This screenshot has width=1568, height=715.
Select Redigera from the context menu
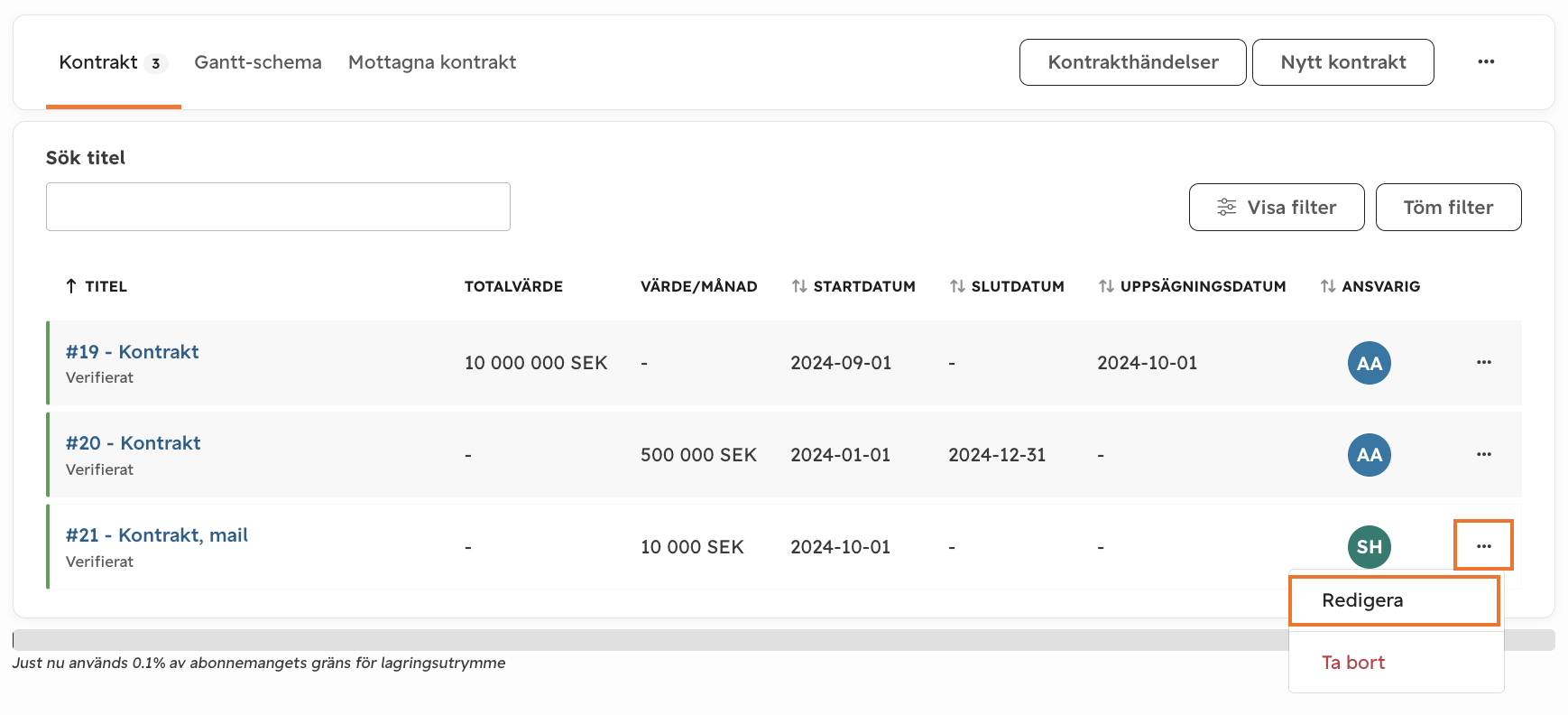[1395, 600]
